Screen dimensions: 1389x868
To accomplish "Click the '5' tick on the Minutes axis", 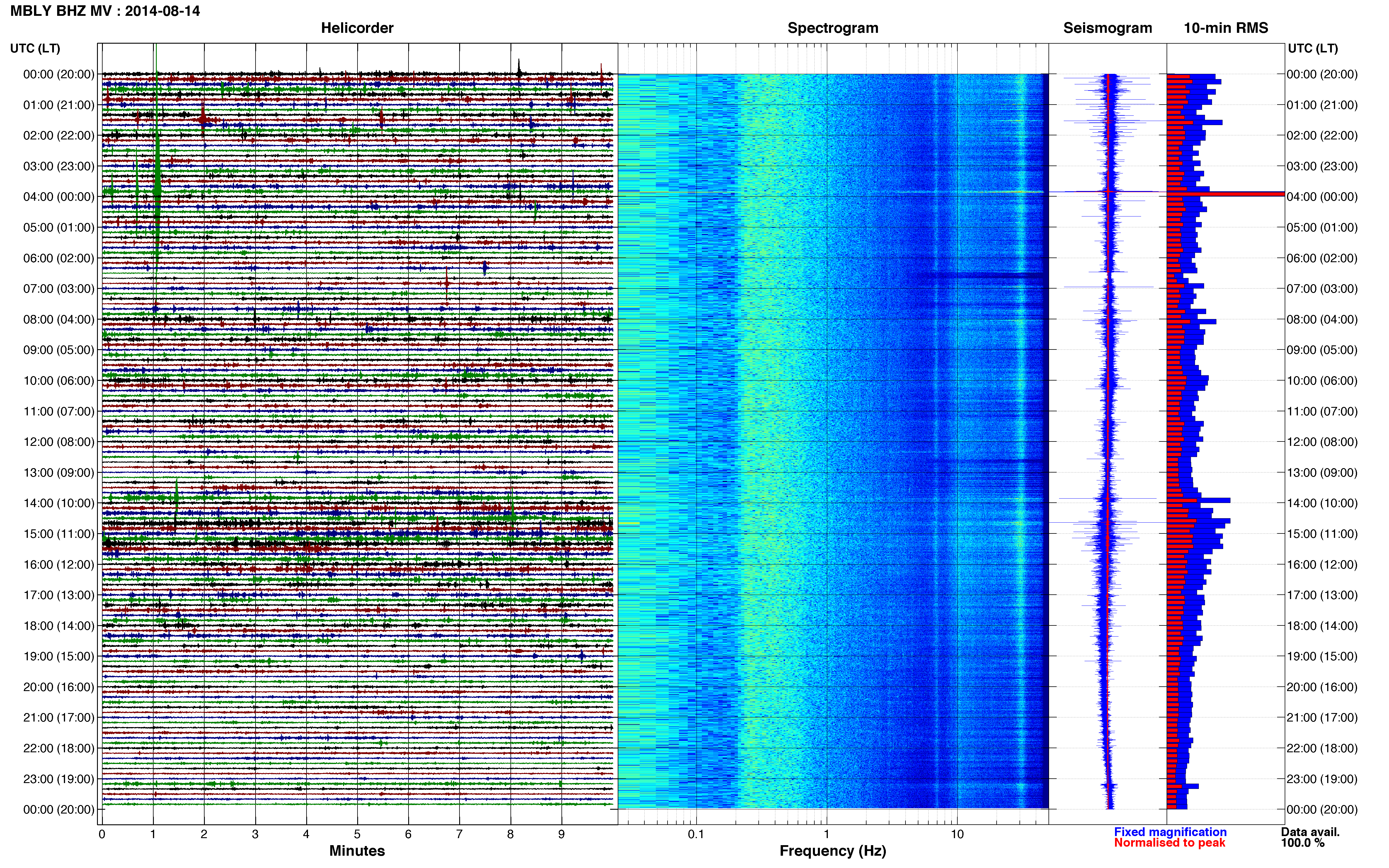I will pyautogui.click(x=357, y=835).
